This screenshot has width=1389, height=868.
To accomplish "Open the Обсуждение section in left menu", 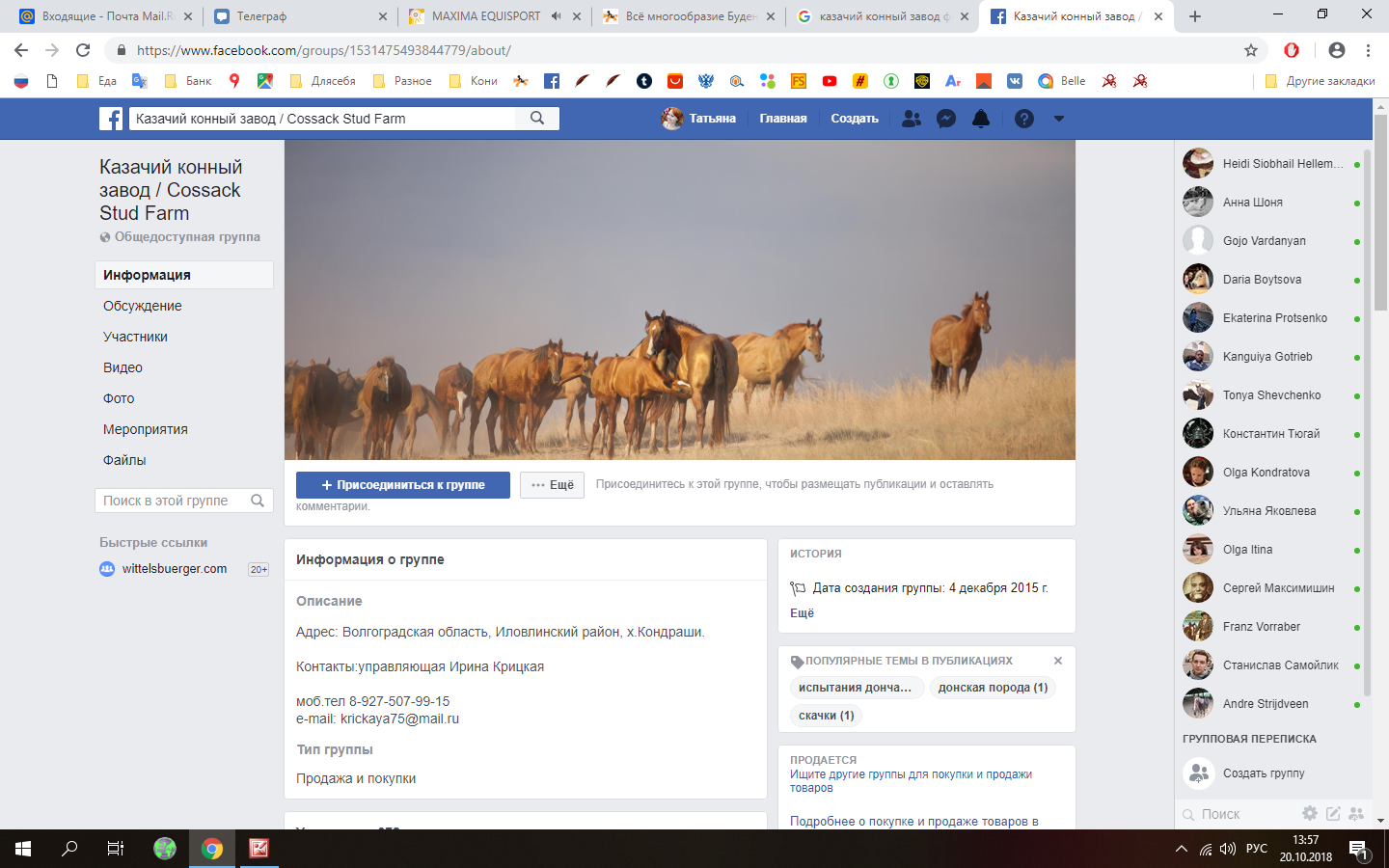I will [x=143, y=306].
